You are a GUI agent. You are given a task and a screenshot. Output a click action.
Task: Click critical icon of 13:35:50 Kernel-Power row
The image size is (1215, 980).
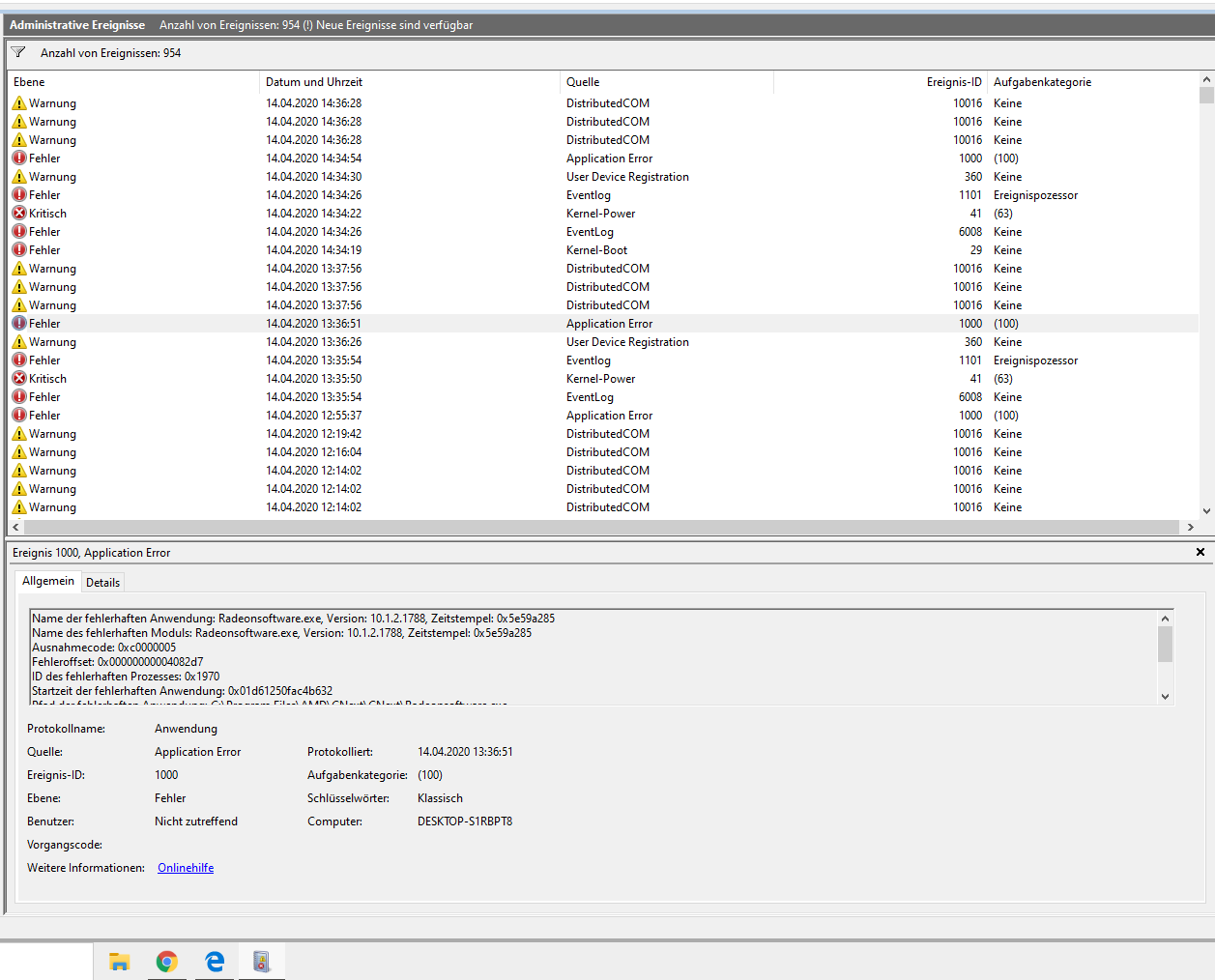point(19,379)
